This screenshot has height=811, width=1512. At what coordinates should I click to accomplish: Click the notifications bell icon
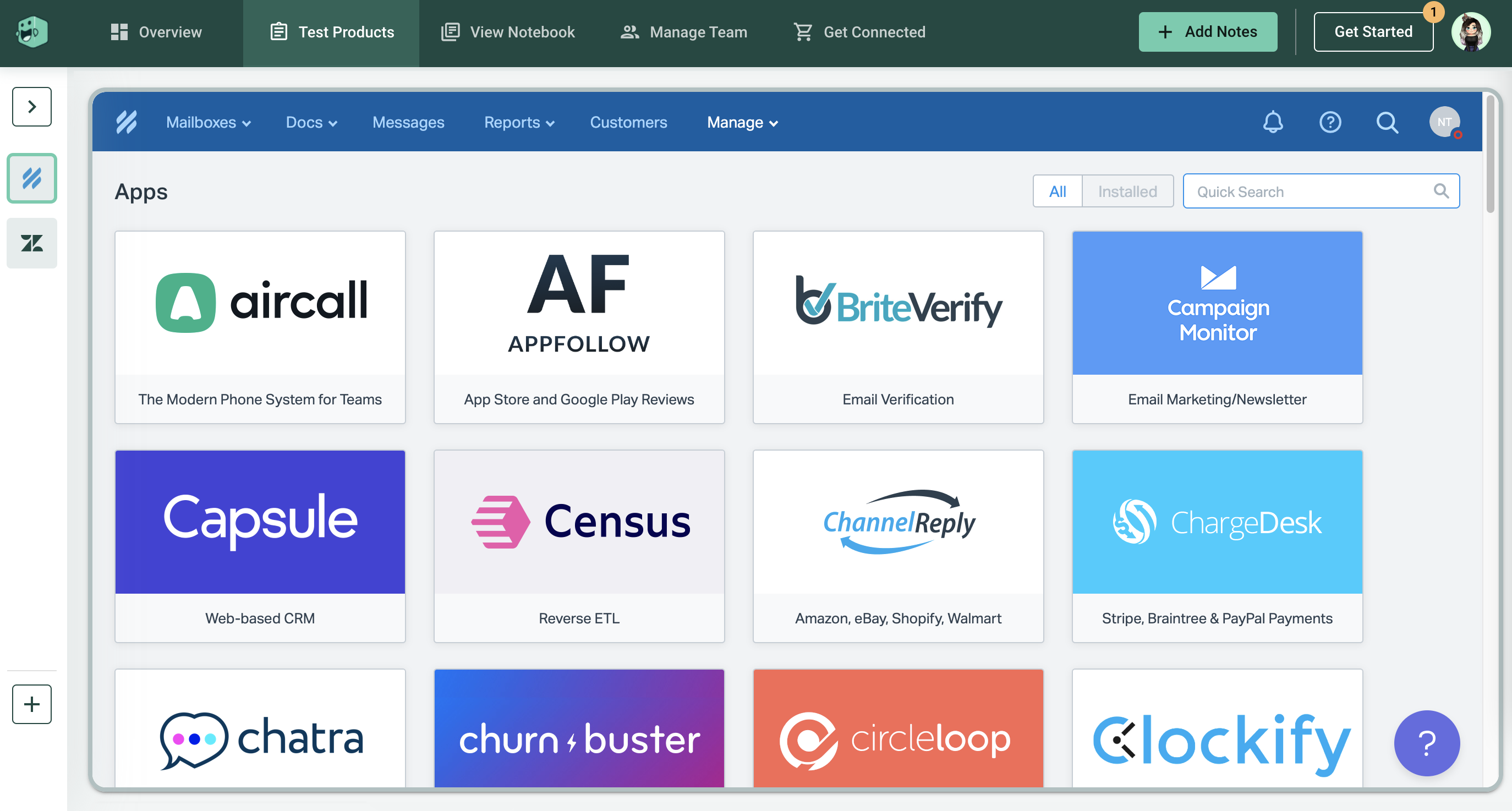(x=1273, y=122)
